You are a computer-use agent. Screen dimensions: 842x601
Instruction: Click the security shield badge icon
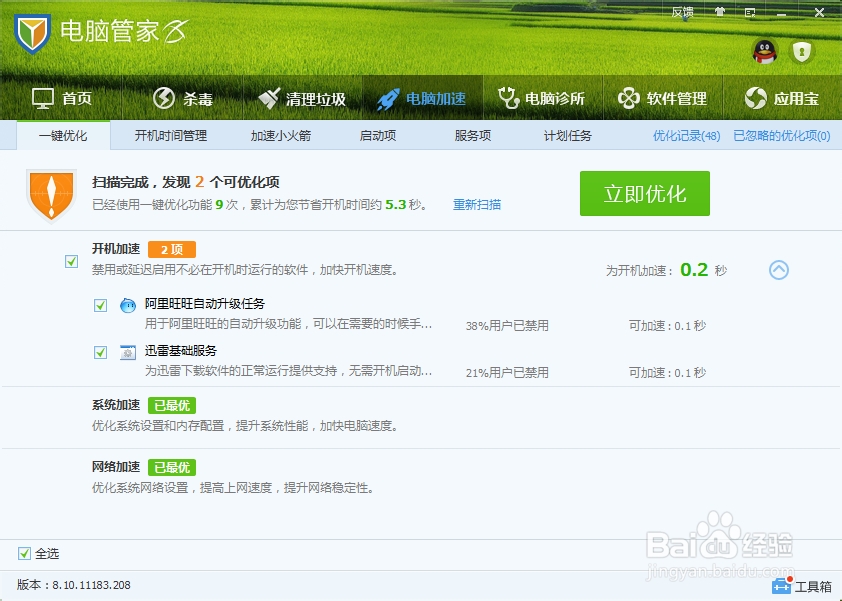802,52
